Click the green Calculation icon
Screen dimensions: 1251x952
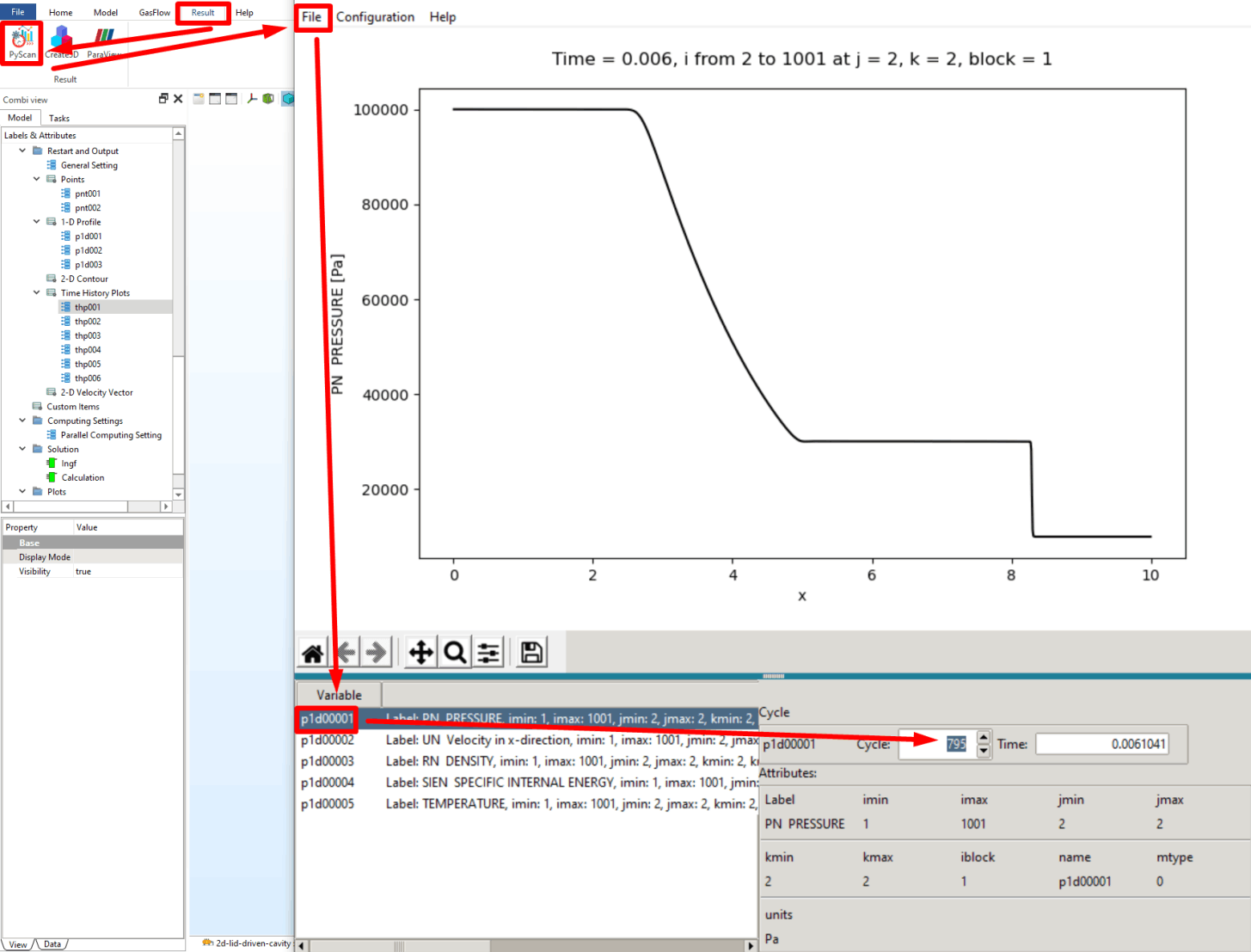point(52,477)
